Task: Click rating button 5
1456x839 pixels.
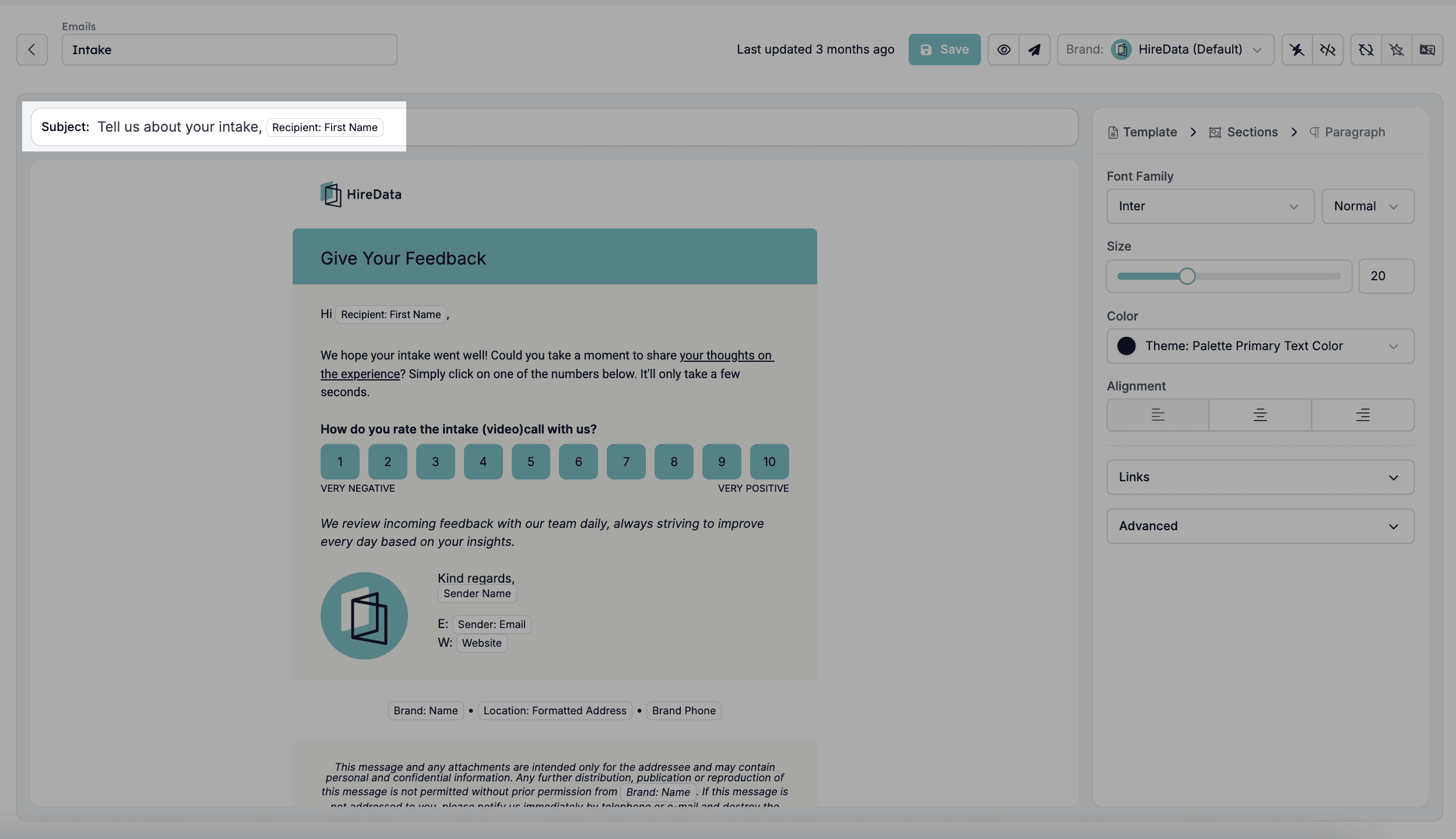Action: point(531,462)
